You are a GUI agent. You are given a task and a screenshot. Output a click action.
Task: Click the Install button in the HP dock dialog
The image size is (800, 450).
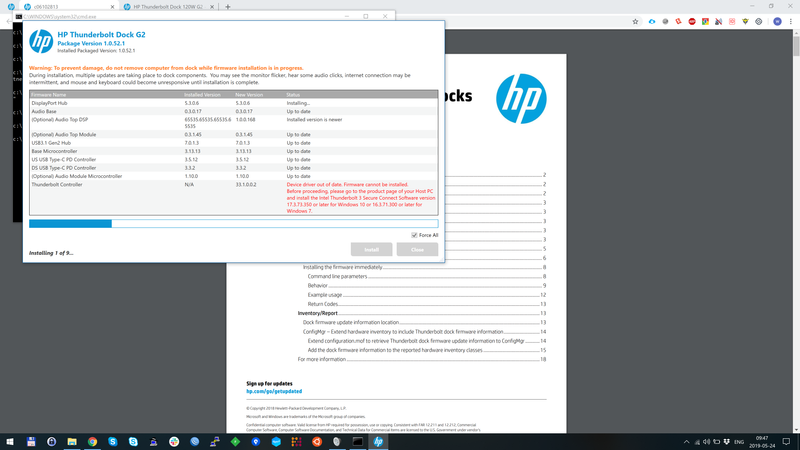(371, 249)
